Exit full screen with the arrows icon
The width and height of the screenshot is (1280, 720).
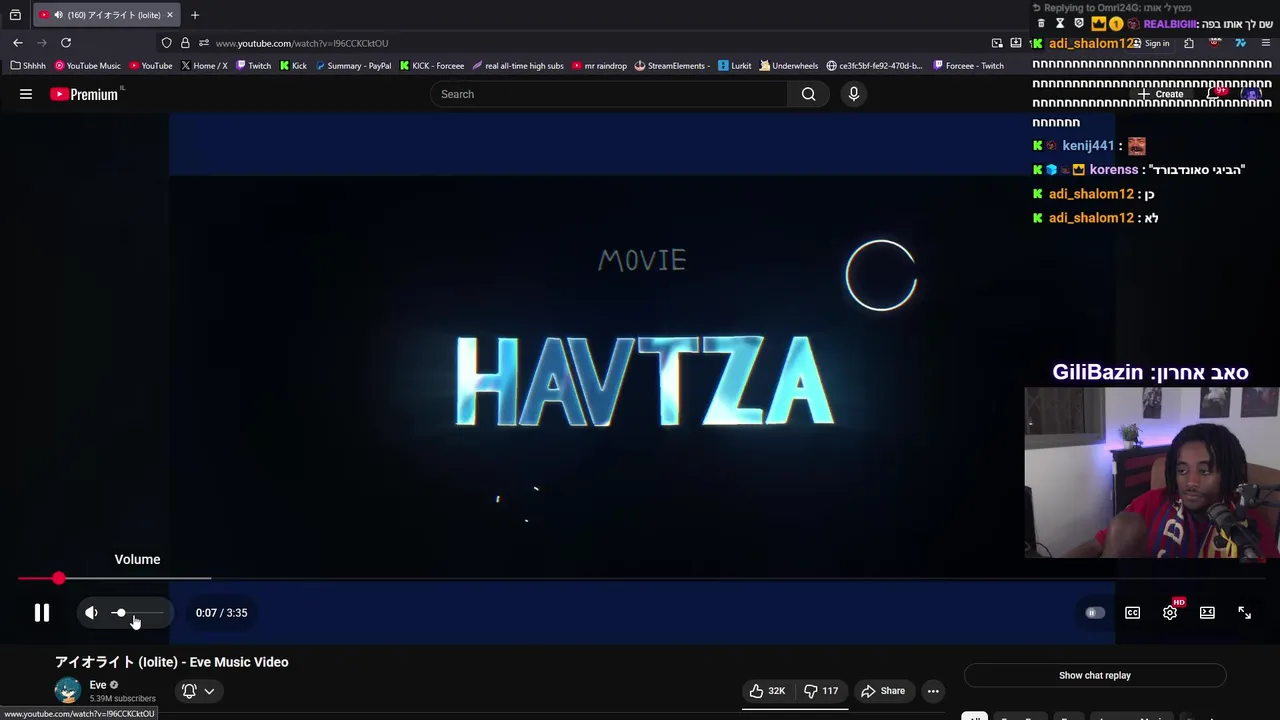pos(1245,613)
